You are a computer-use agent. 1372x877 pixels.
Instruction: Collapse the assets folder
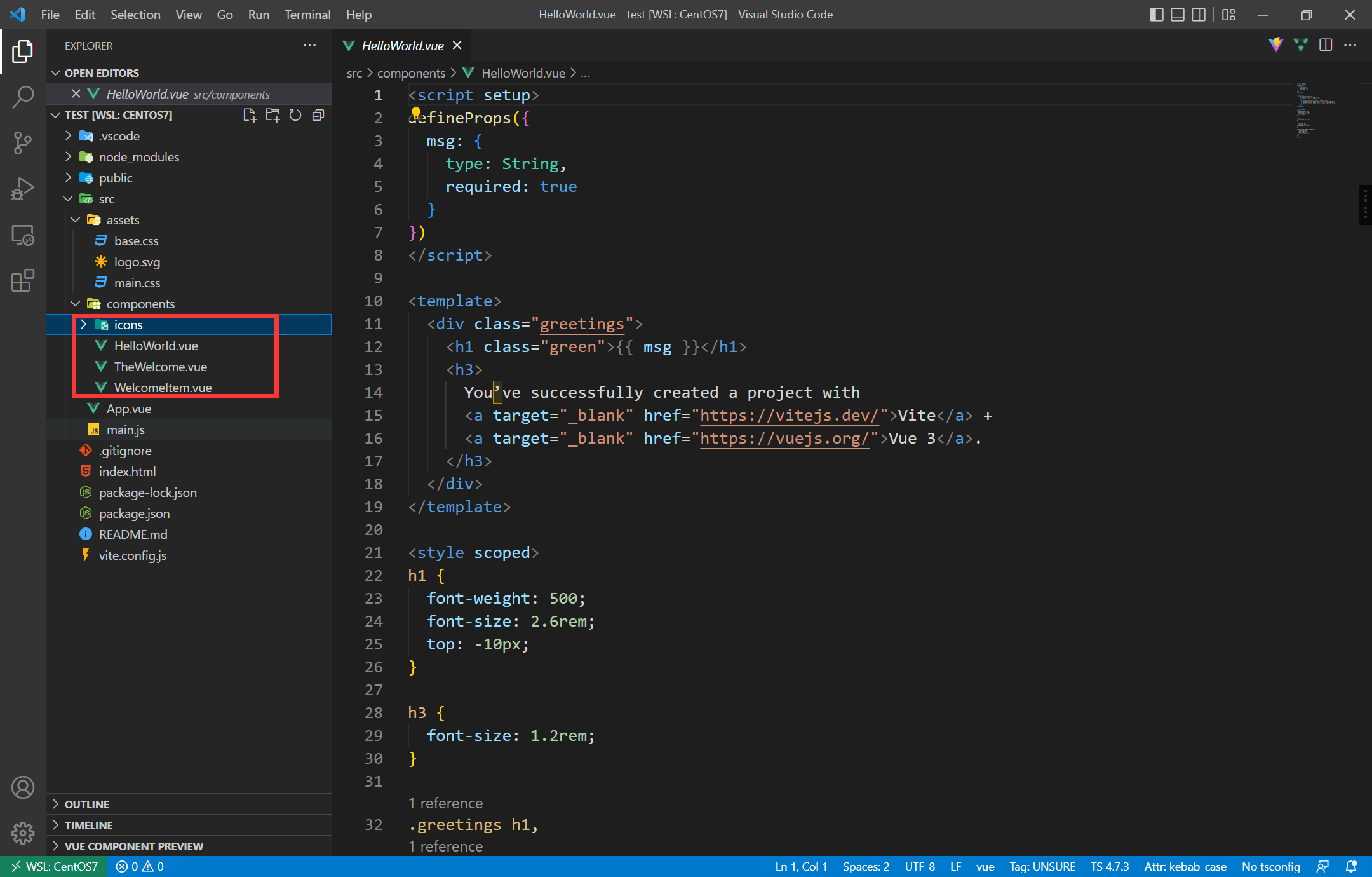tap(76, 220)
